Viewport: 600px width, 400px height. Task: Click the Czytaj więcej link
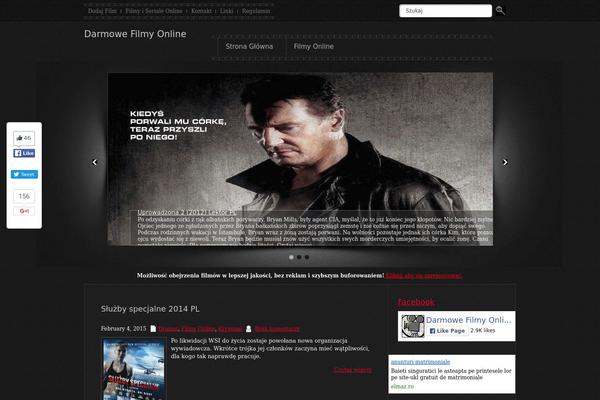(x=353, y=370)
